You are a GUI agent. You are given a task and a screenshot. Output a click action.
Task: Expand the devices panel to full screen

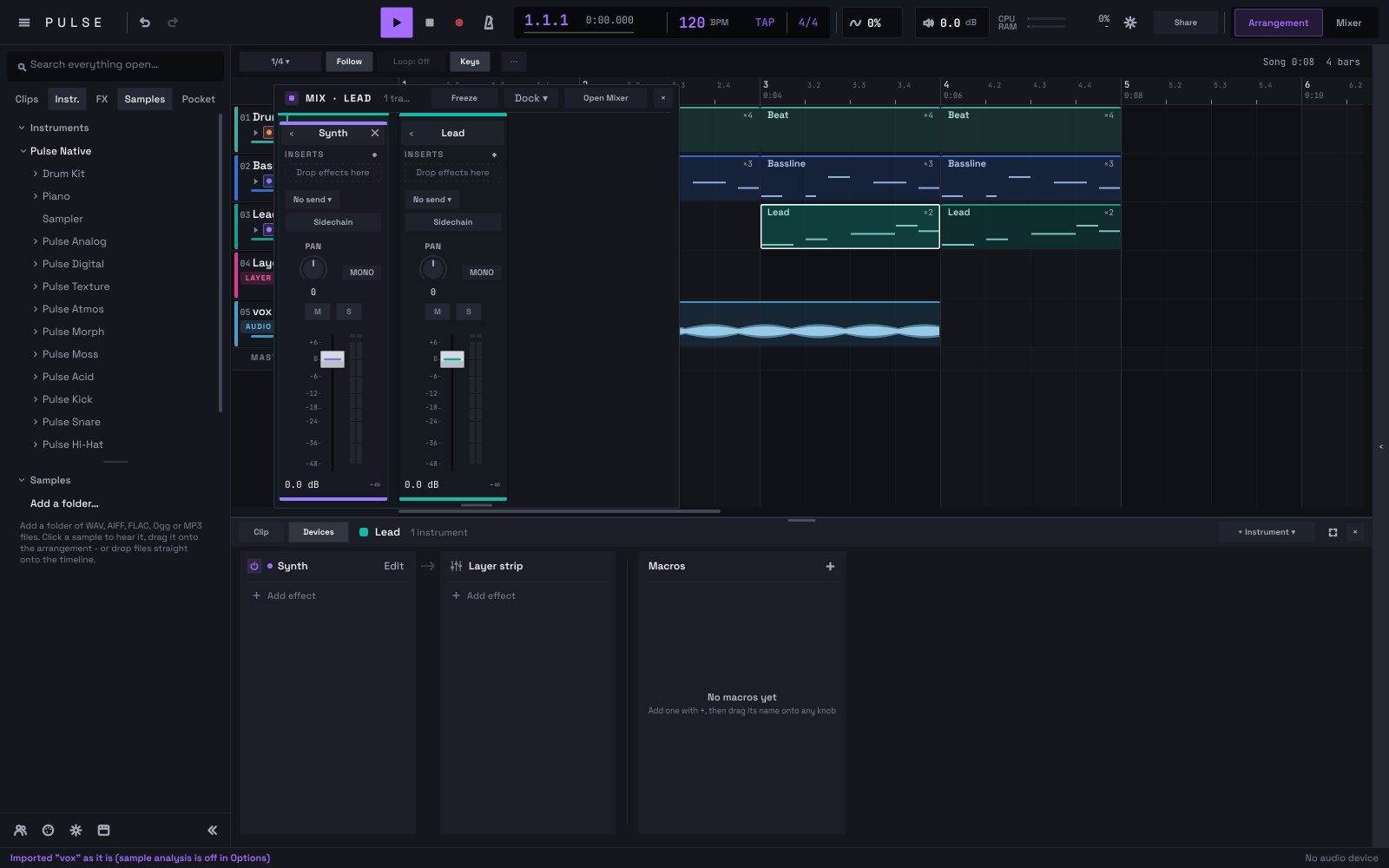tap(1333, 532)
